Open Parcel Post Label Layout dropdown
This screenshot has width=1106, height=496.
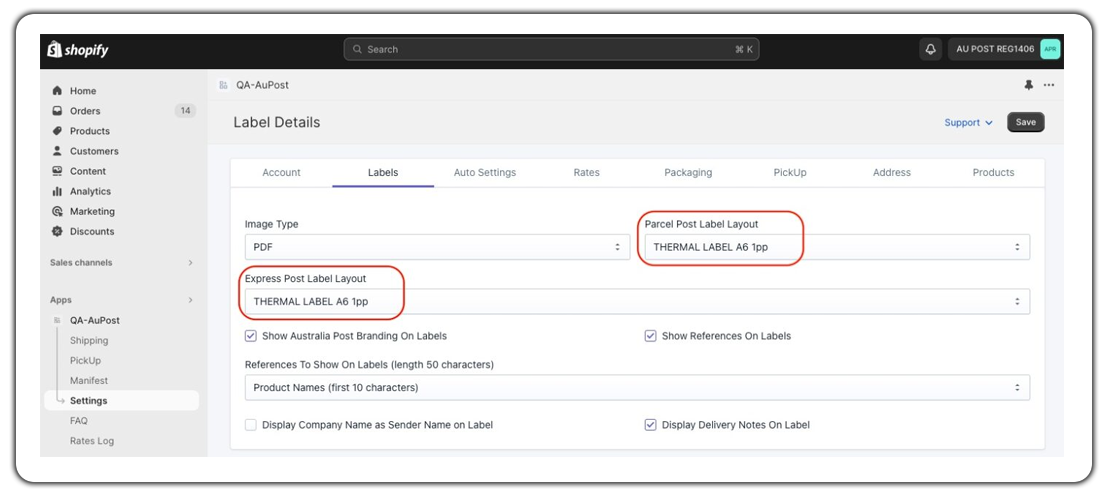point(837,247)
